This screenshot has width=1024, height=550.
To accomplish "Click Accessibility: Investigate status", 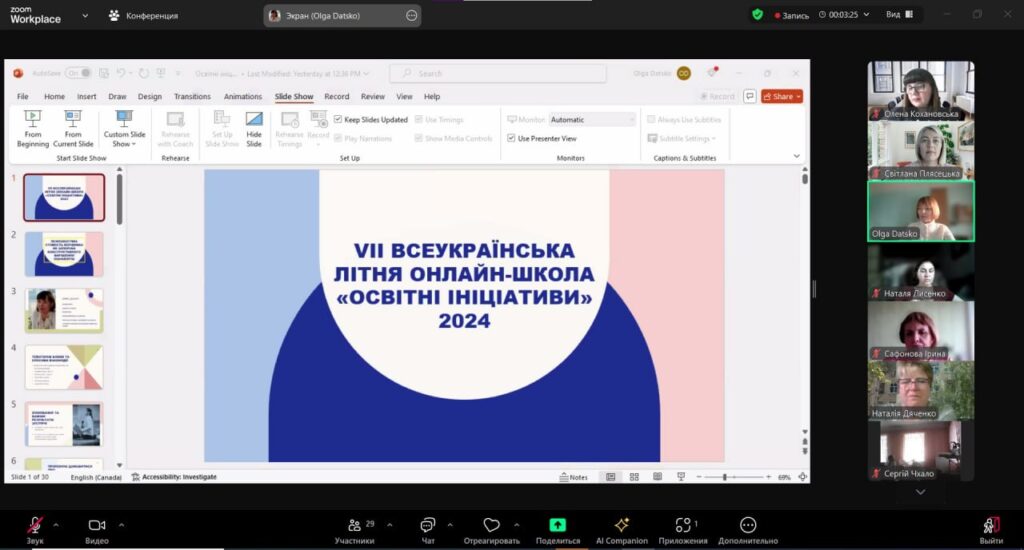I will pyautogui.click(x=174, y=477).
